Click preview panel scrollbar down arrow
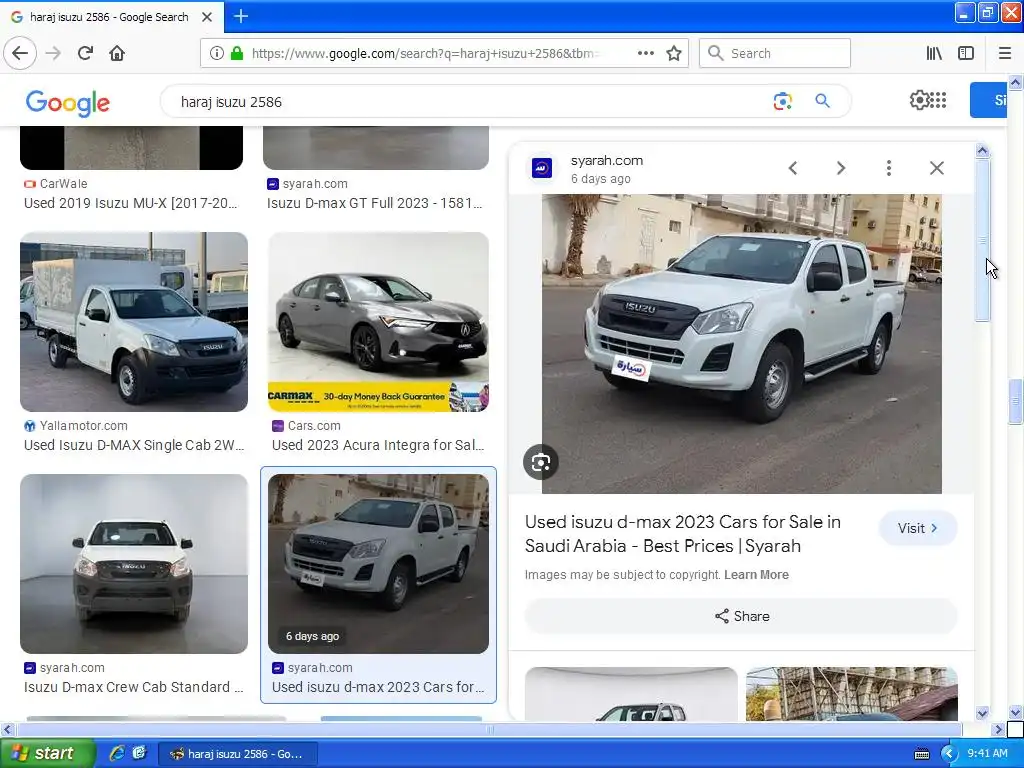Viewport: 1024px width, 768px height. click(982, 714)
